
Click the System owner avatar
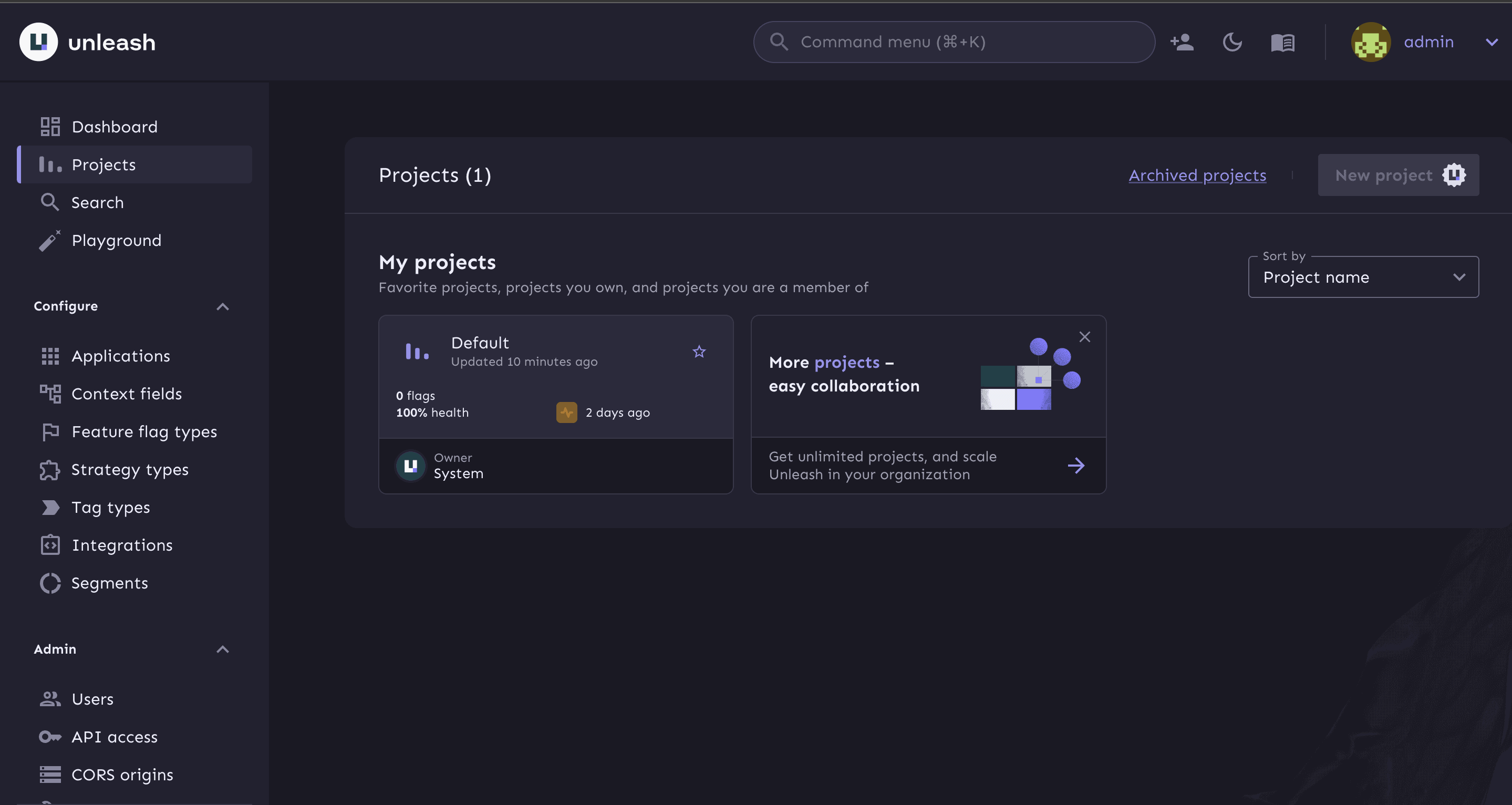click(410, 466)
